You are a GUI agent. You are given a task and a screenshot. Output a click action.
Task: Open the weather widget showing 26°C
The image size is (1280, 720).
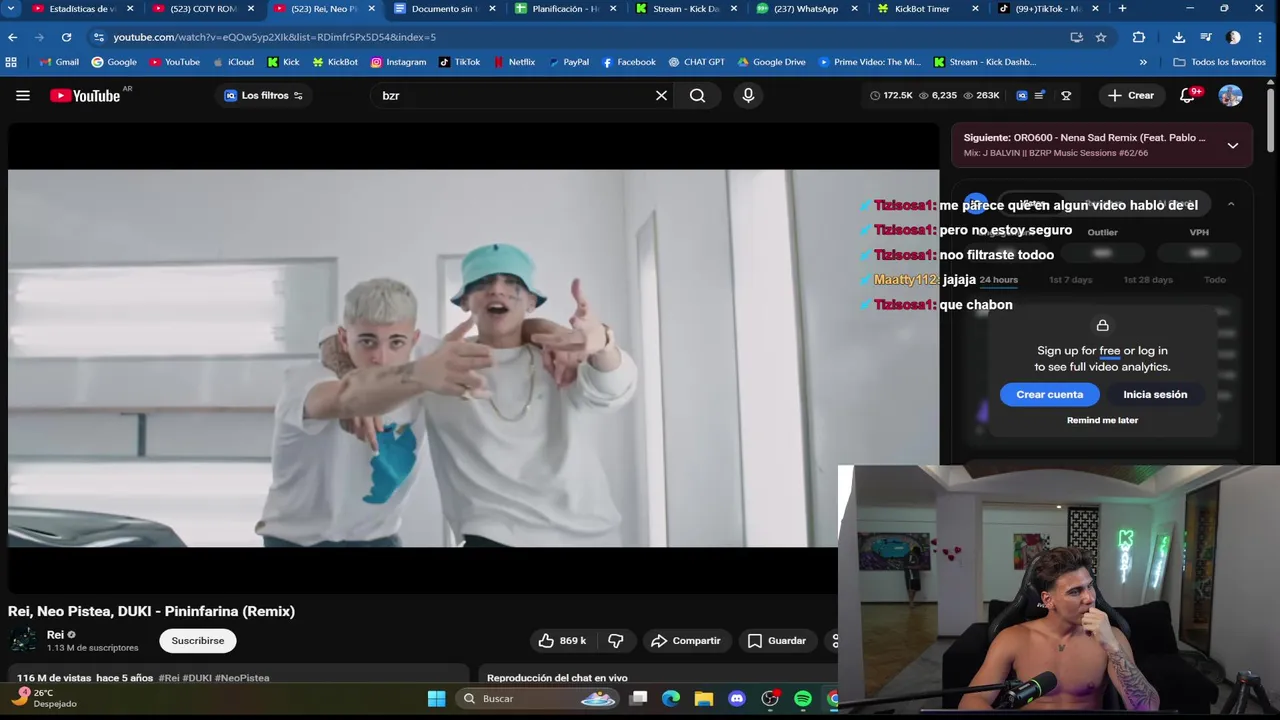[44, 698]
